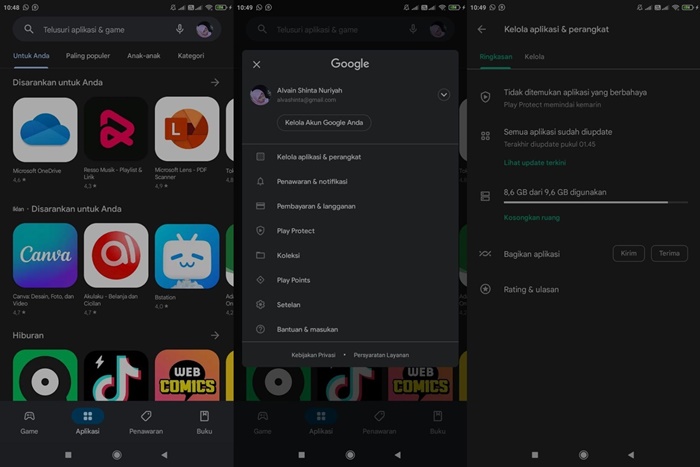
Task: Open Akulaku app icon
Action: [116, 255]
